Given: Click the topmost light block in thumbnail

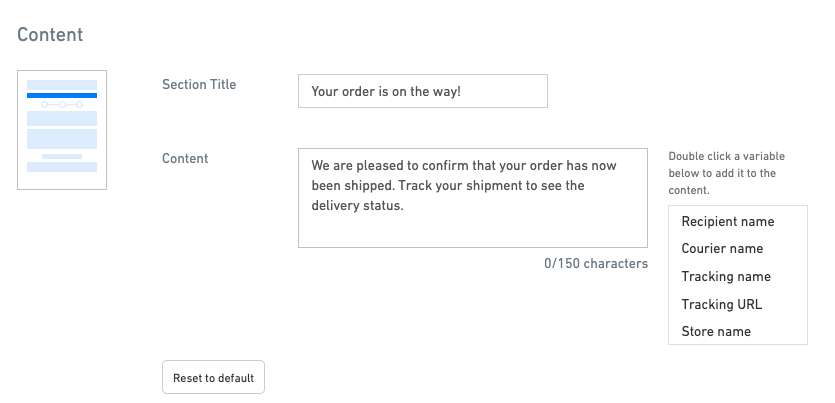Looking at the screenshot, I should click(x=62, y=85).
